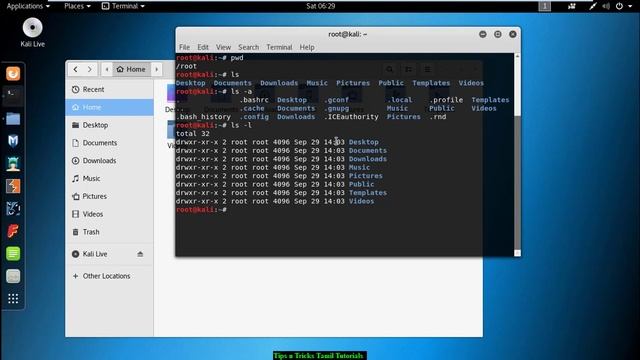This screenshot has width=640, height=360.
Task: Click the terminal title 'root@kali: ~'
Action: coord(348,34)
